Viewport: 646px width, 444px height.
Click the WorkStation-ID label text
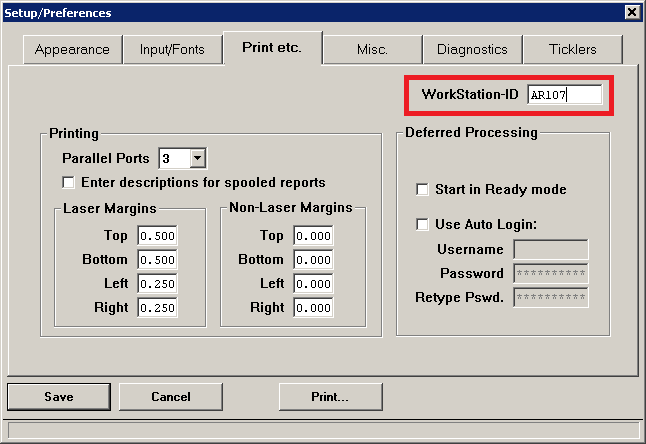pyautogui.click(x=470, y=94)
